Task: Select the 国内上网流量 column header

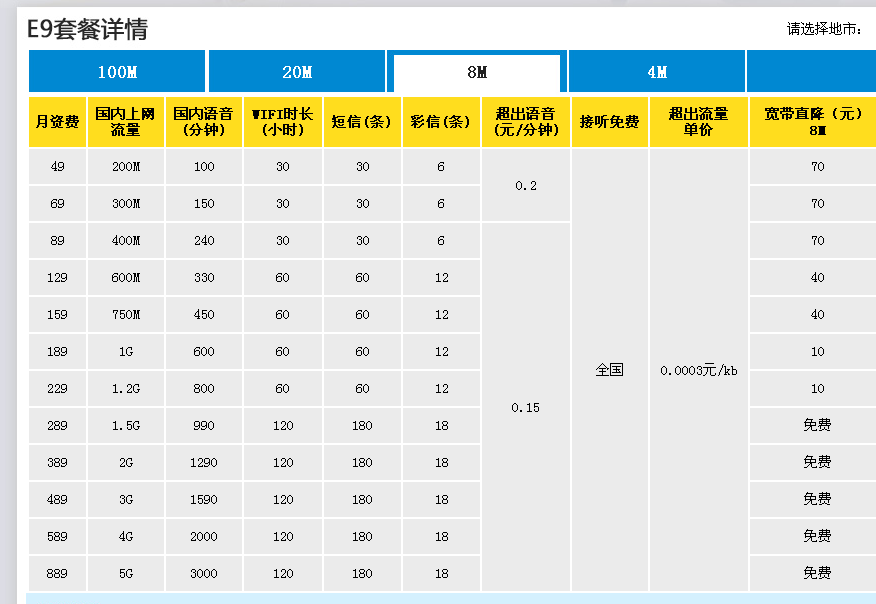Action: click(125, 122)
